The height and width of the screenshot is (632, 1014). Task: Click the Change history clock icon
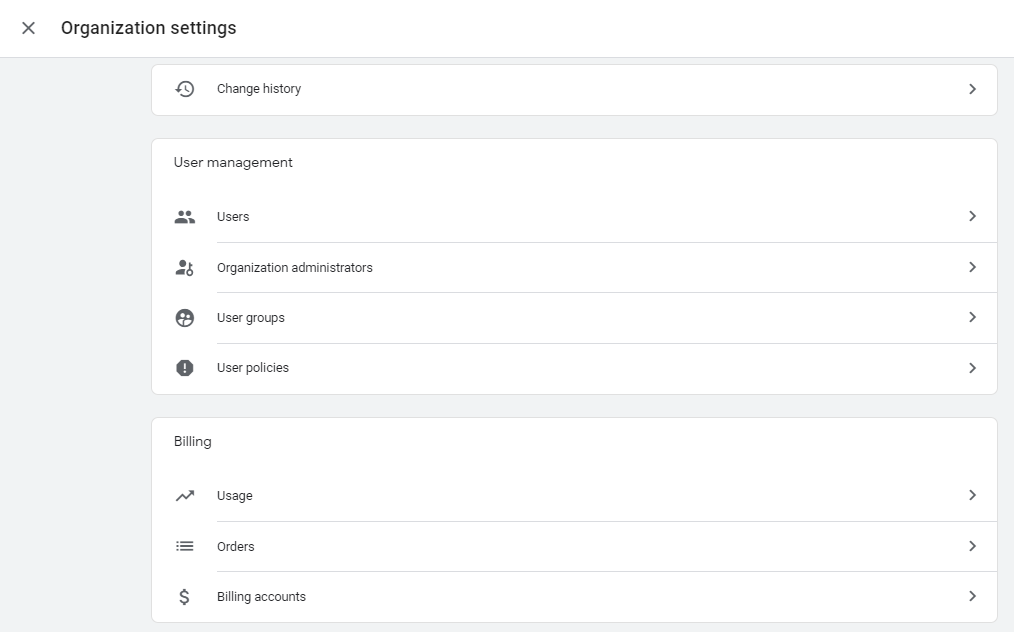pos(184,89)
